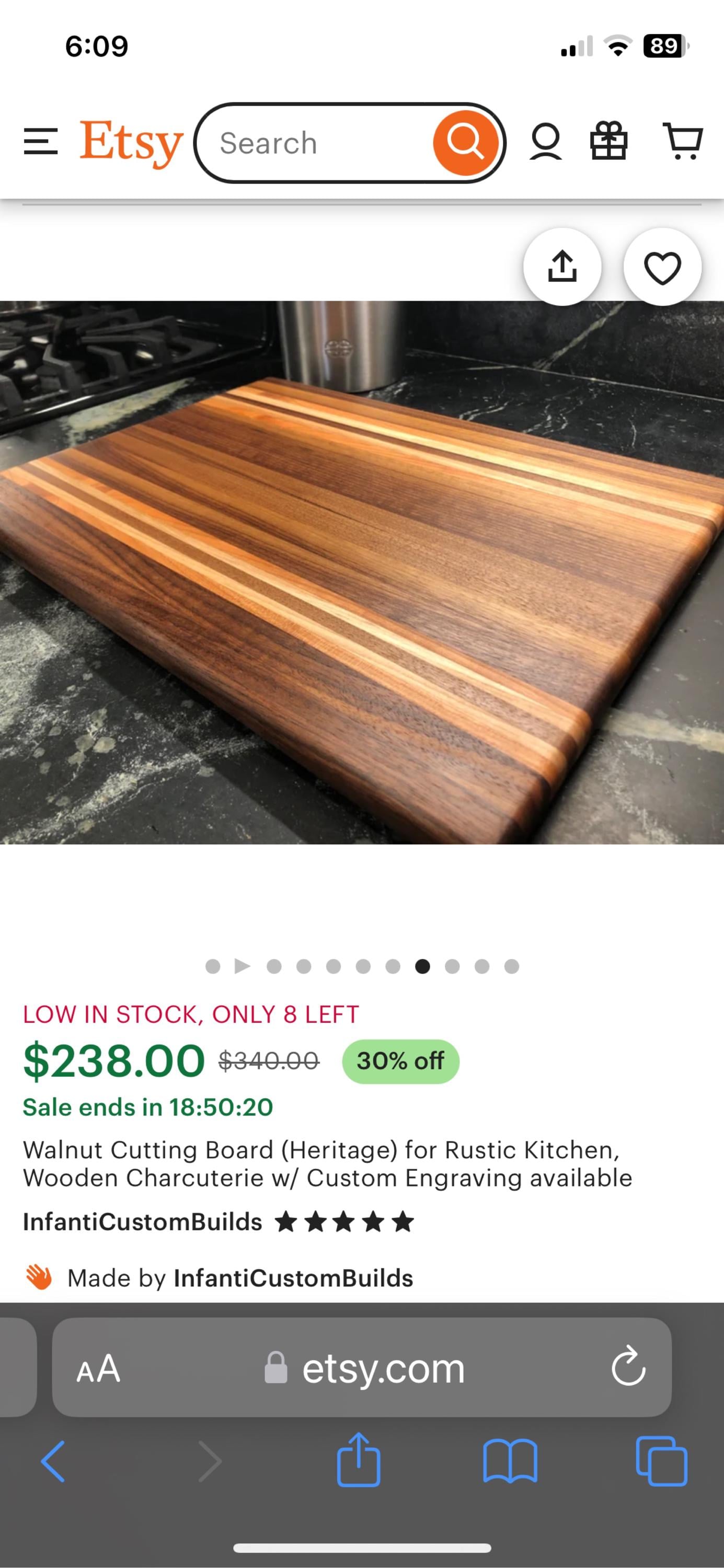Reload the etsy.com page
Image resolution: width=724 pixels, height=1568 pixels.
click(x=628, y=1367)
